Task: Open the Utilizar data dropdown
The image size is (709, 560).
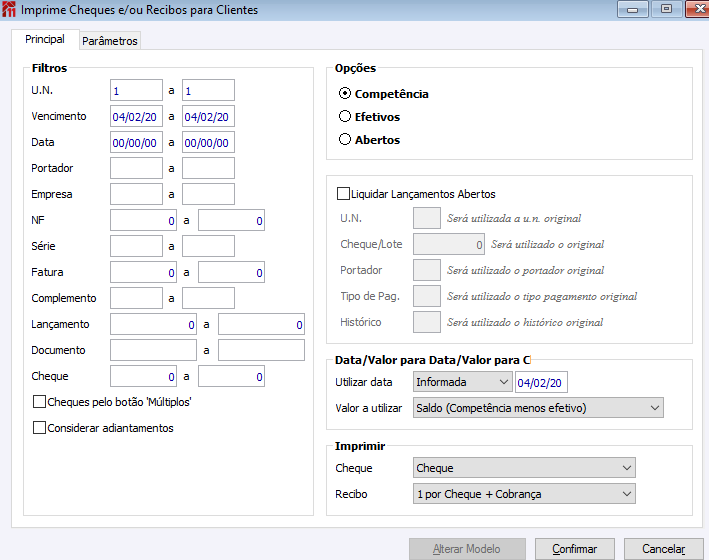Action: (462, 382)
